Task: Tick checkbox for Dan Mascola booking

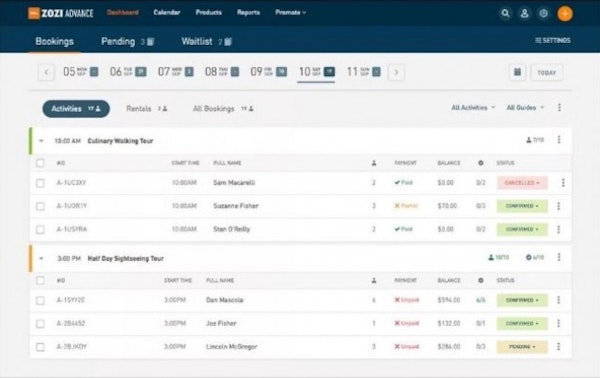Action: point(40,300)
